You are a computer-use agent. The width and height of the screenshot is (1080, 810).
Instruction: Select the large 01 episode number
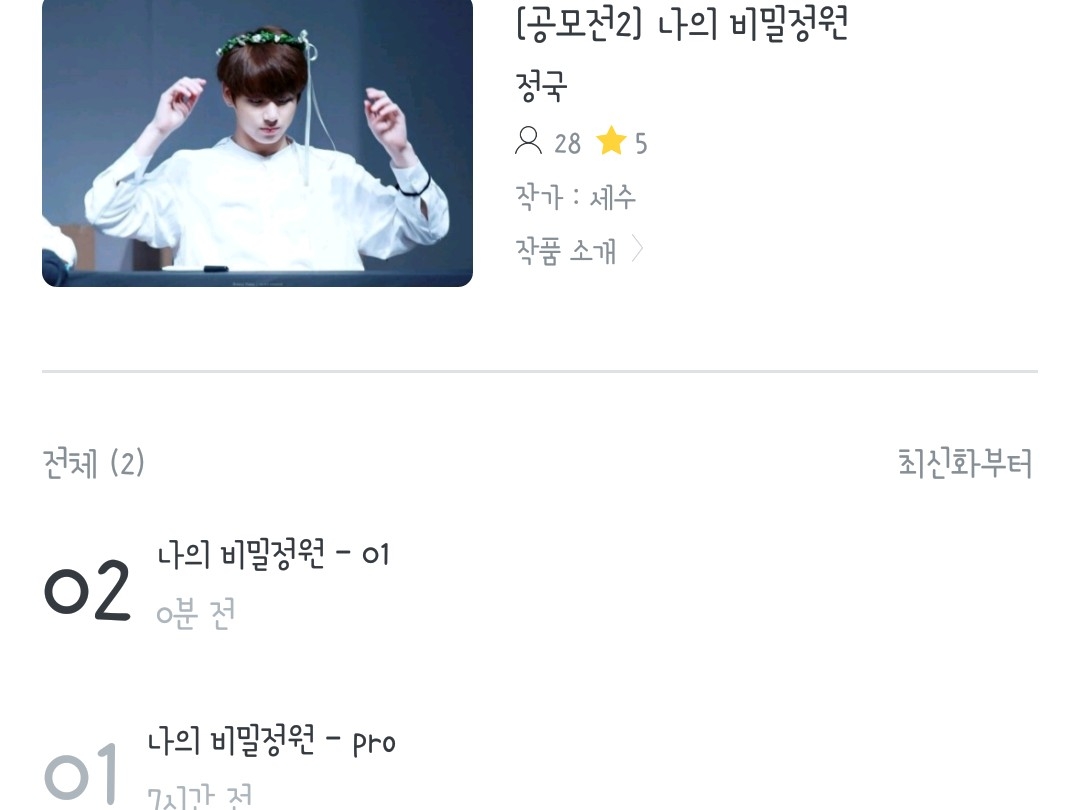tap(81, 774)
